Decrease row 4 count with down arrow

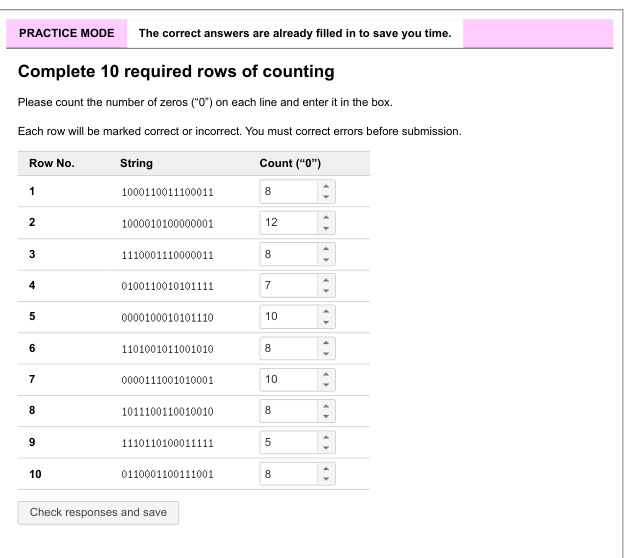[x=326, y=292]
